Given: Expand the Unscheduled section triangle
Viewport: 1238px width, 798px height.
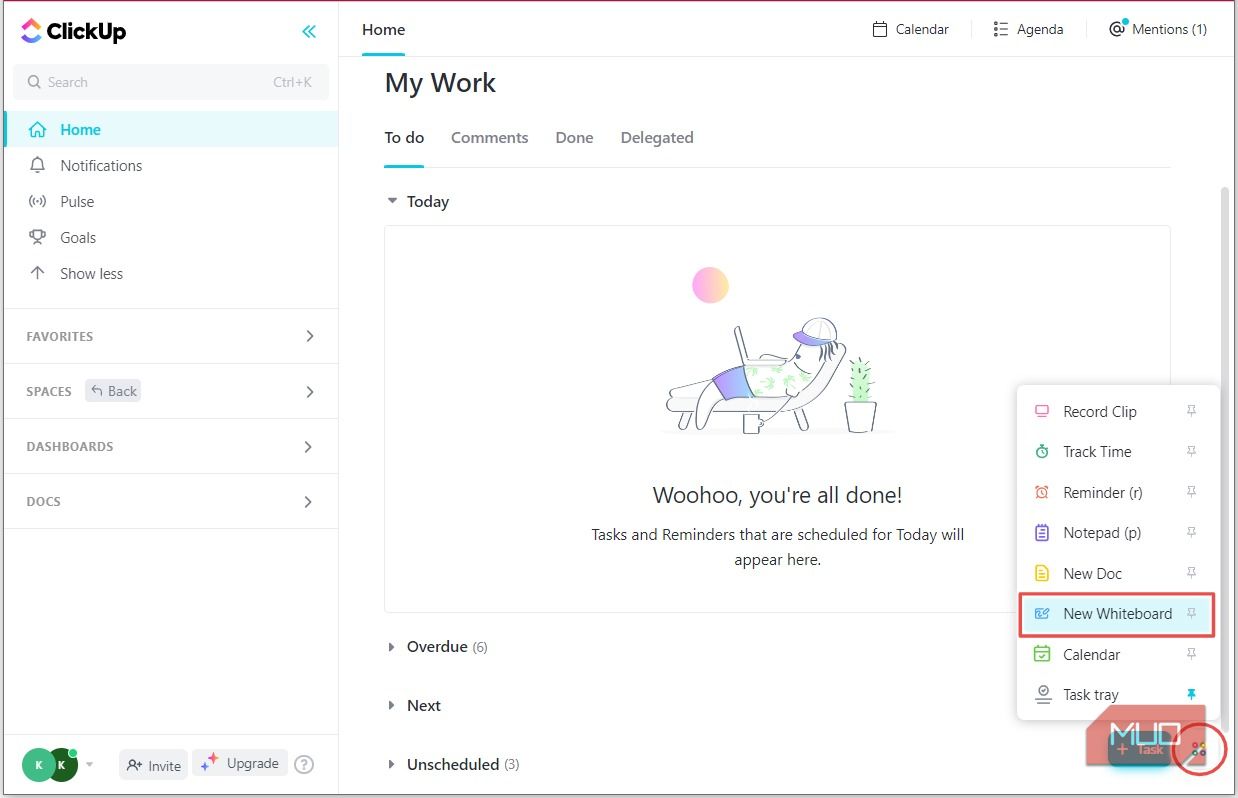Looking at the screenshot, I should (x=392, y=764).
